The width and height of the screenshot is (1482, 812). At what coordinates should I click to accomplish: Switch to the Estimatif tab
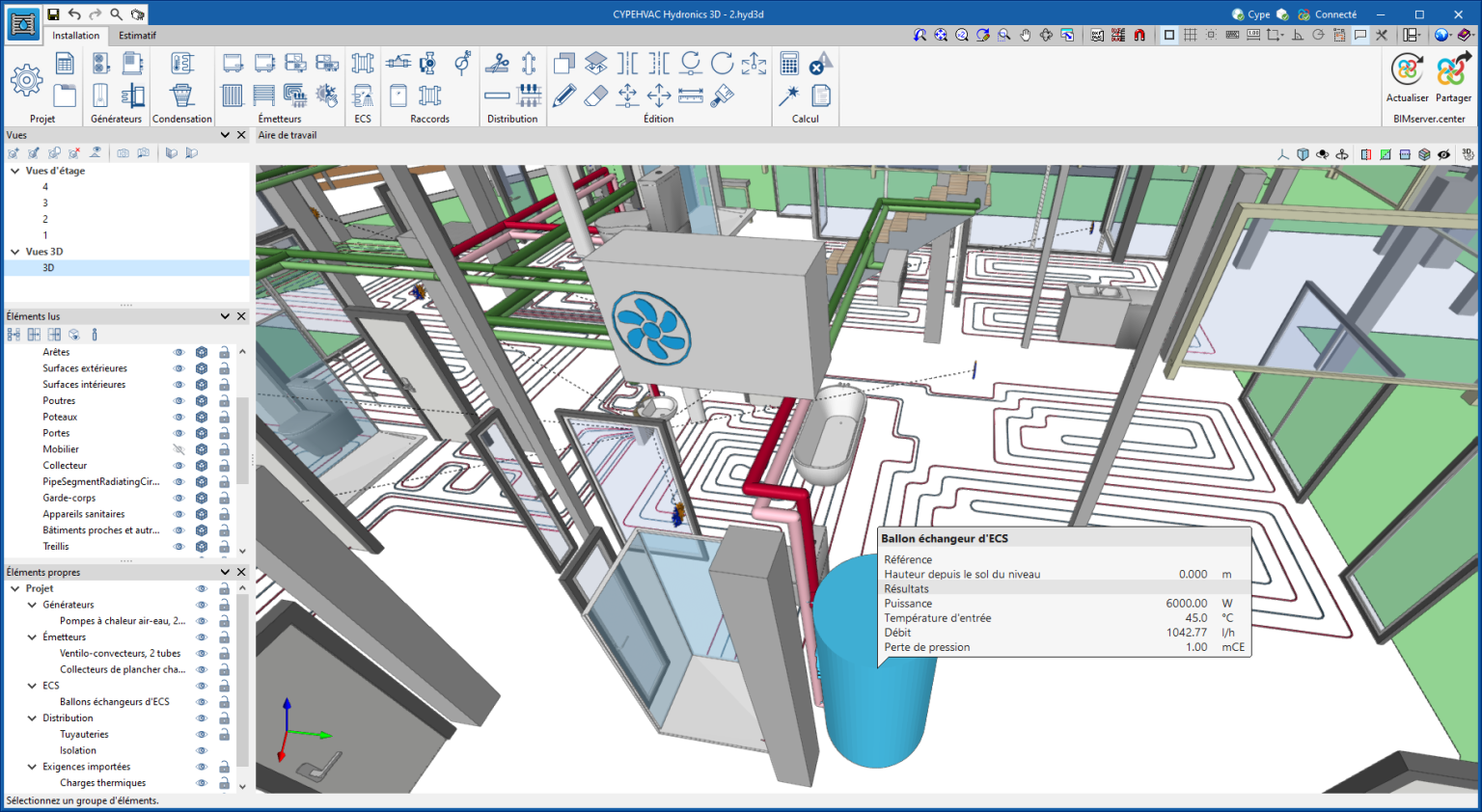137,36
